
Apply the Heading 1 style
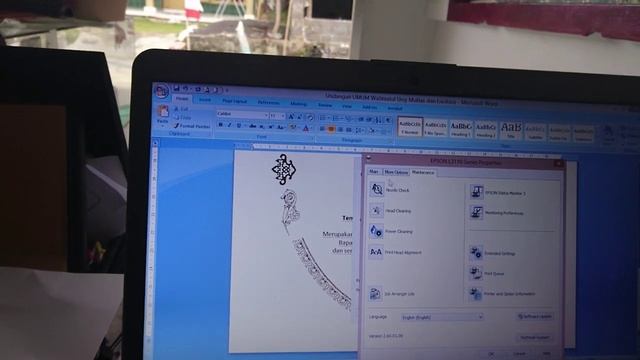tap(460, 128)
